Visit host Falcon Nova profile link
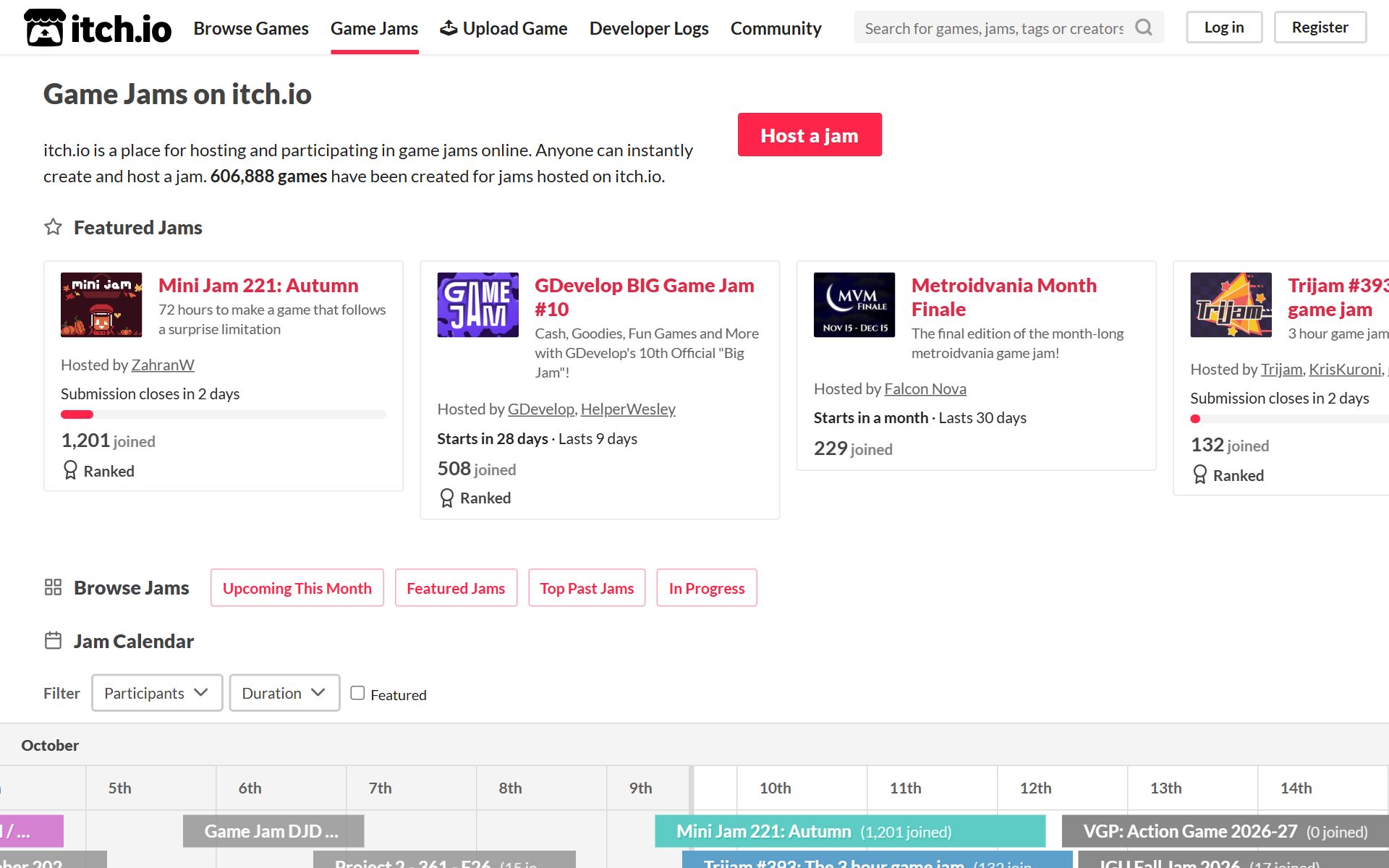The width and height of the screenshot is (1389, 868). (x=925, y=388)
